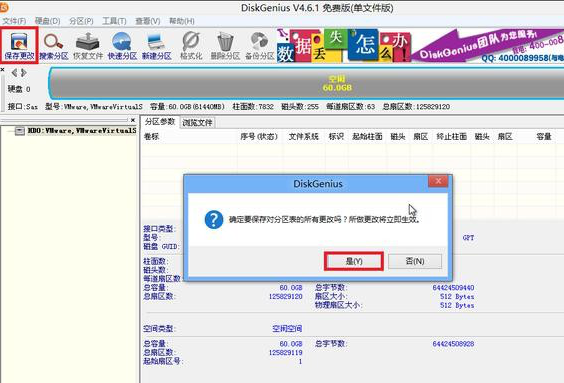The image size is (564, 383).
Task: Click the GPT partition table type text
Action: (468, 238)
